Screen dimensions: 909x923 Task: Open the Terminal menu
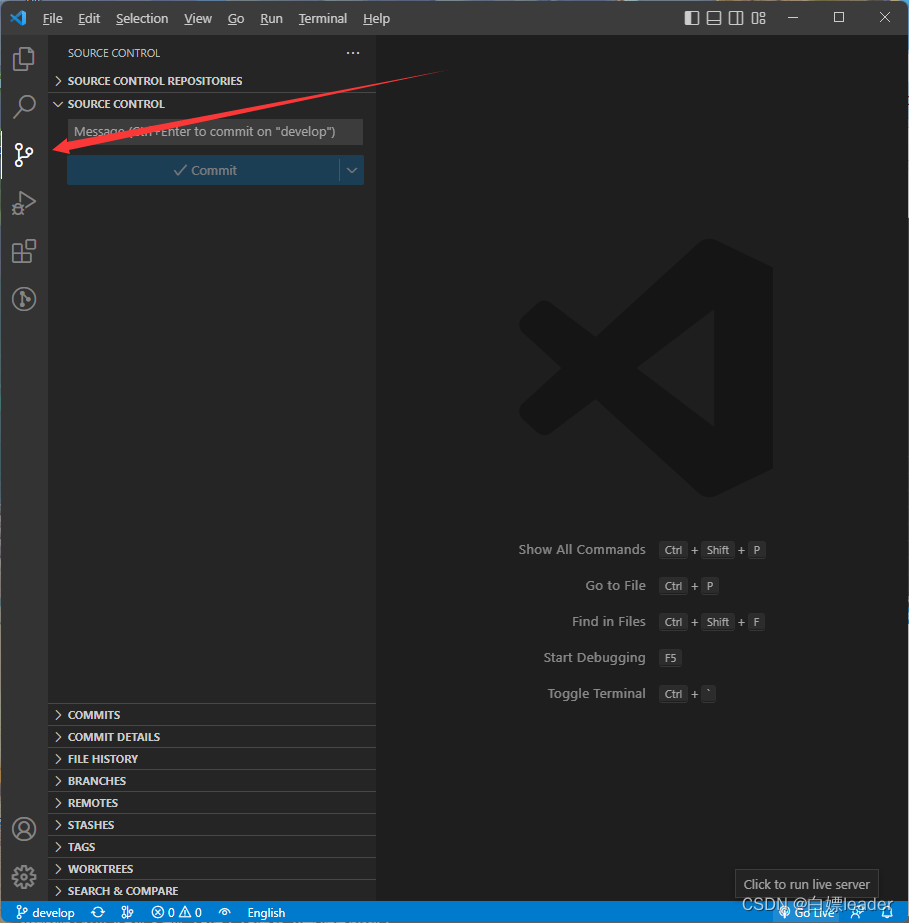tap(323, 19)
